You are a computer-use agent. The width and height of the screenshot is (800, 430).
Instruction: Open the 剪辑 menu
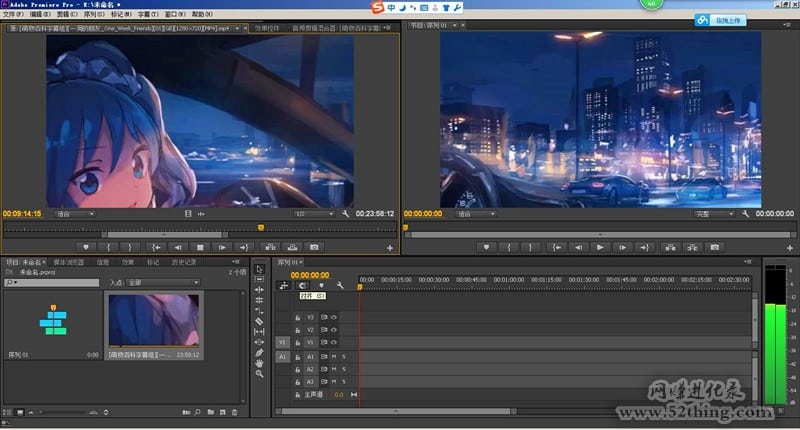[67, 14]
